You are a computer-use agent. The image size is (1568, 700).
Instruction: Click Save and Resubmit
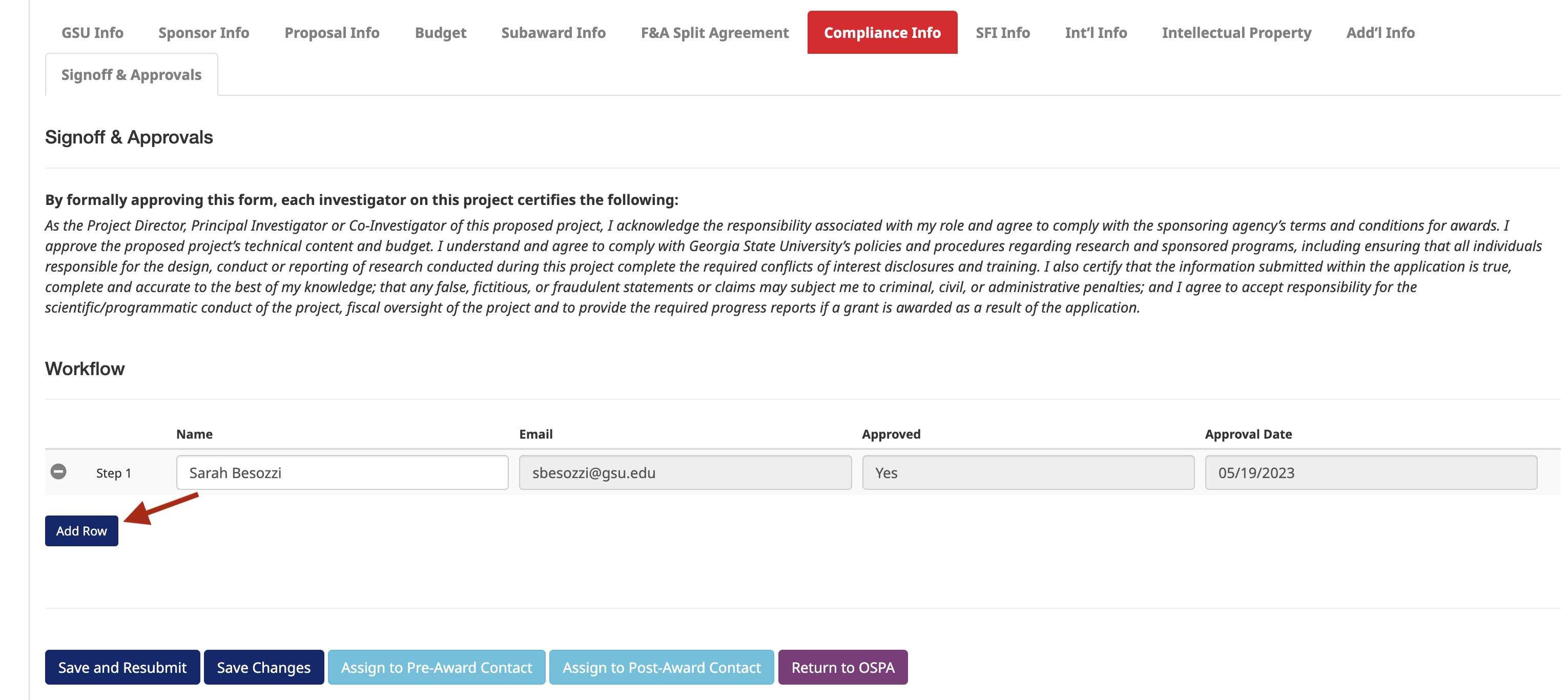coord(122,668)
